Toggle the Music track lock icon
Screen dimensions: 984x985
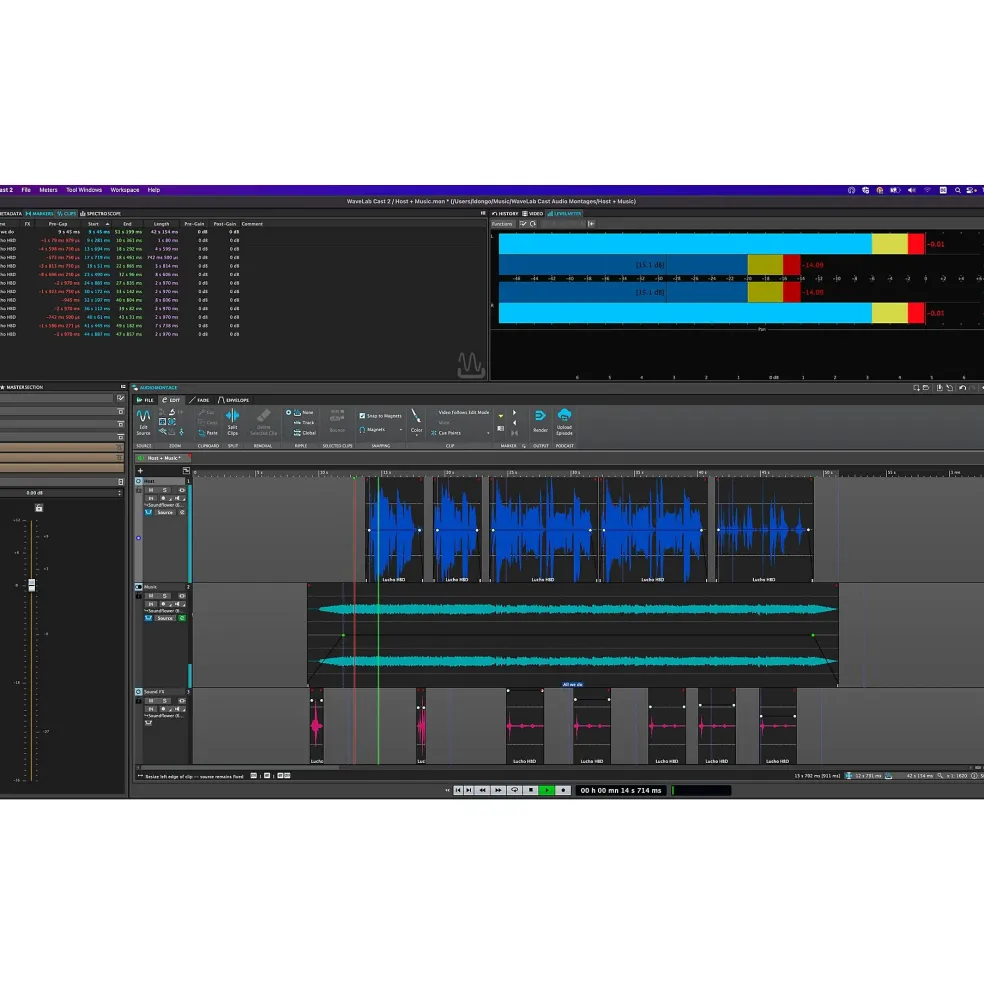[x=139, y=596]
